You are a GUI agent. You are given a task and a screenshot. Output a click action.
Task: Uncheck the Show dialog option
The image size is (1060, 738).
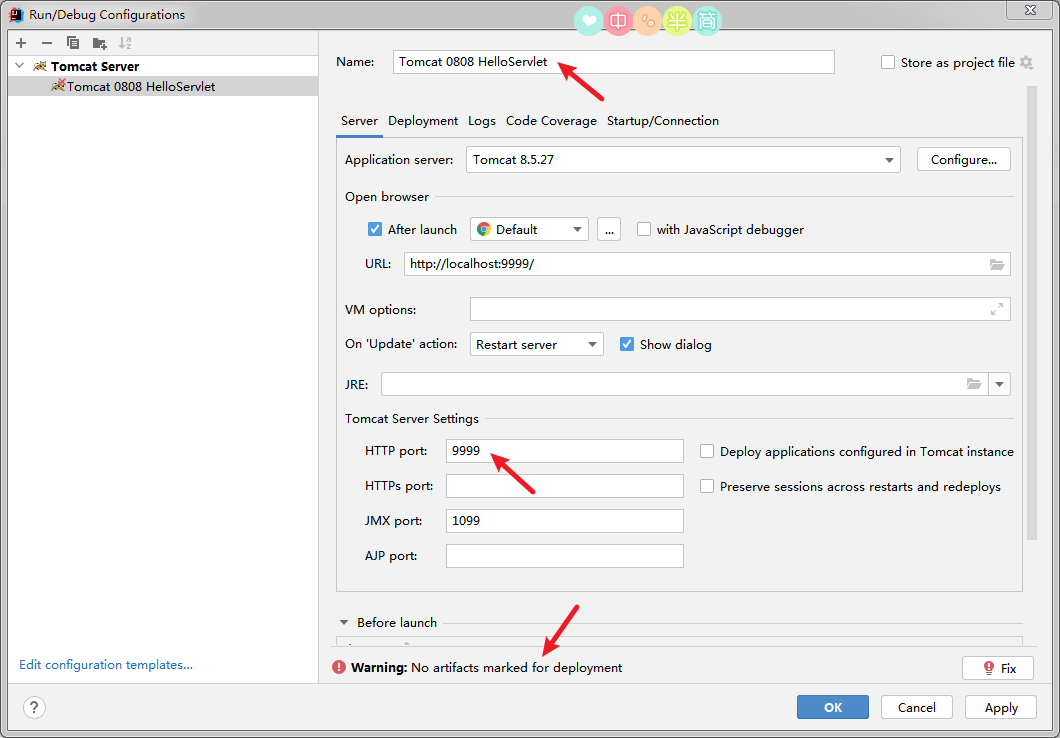pyautogui.click(x=627, y=344)
